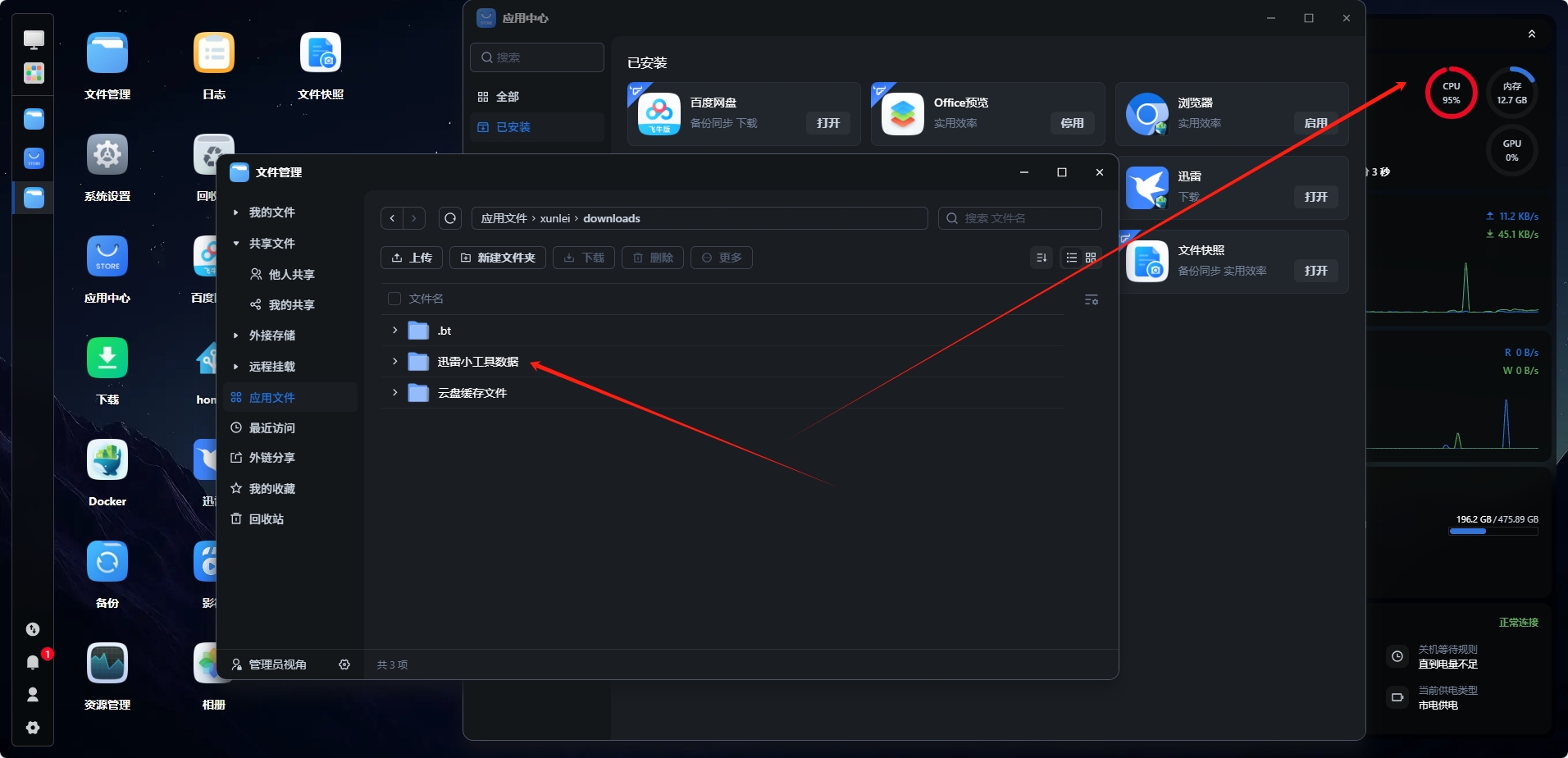Open the sort order icon in file manager
The width and height of the screenshot is (1568, 758).
coord(1042,258)
